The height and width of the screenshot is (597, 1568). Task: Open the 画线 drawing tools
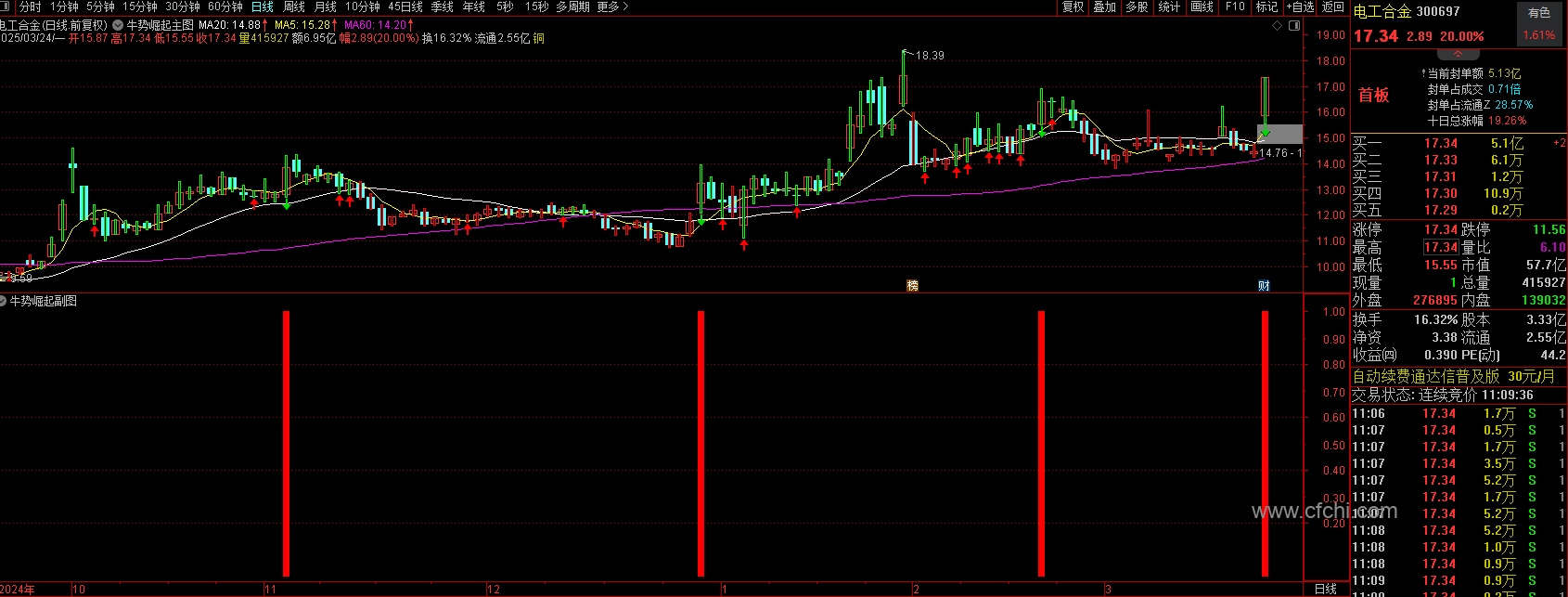tap(1202, 6)
